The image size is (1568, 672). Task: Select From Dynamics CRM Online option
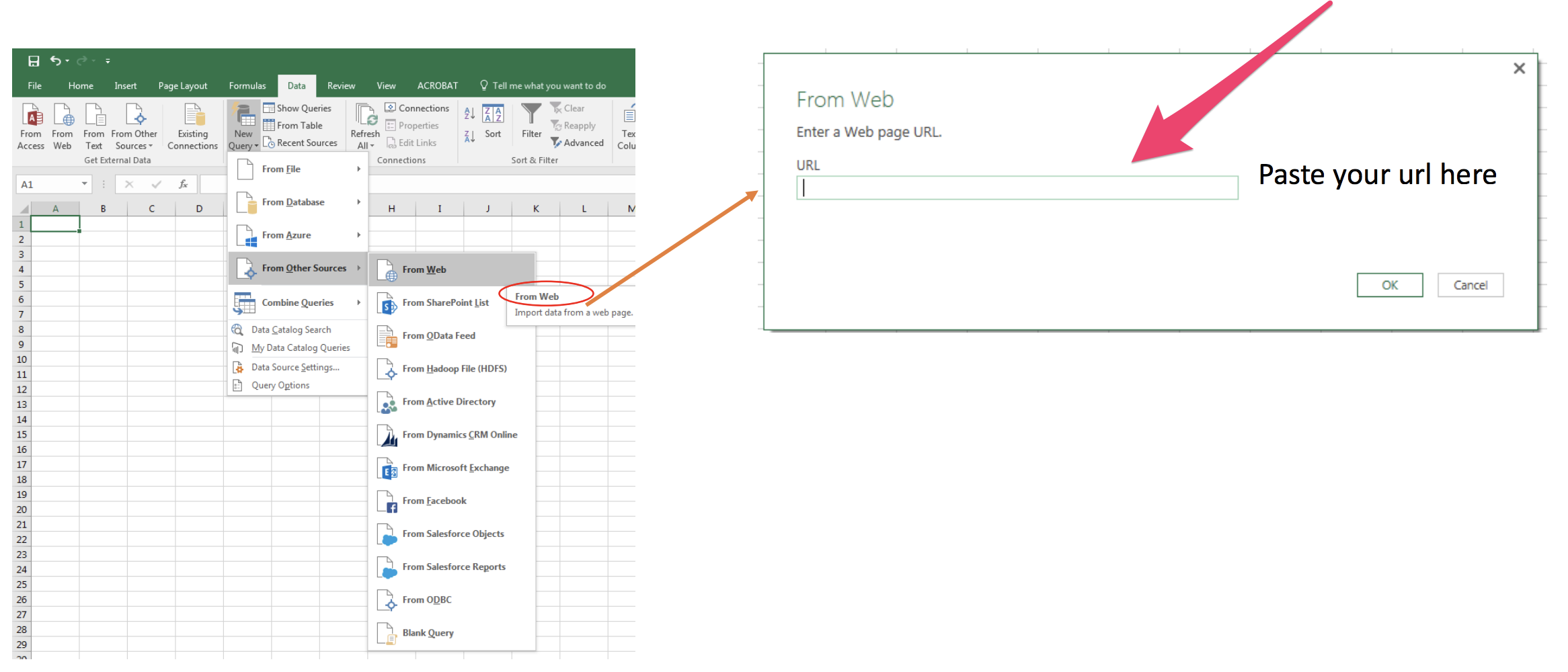[452, 435]
